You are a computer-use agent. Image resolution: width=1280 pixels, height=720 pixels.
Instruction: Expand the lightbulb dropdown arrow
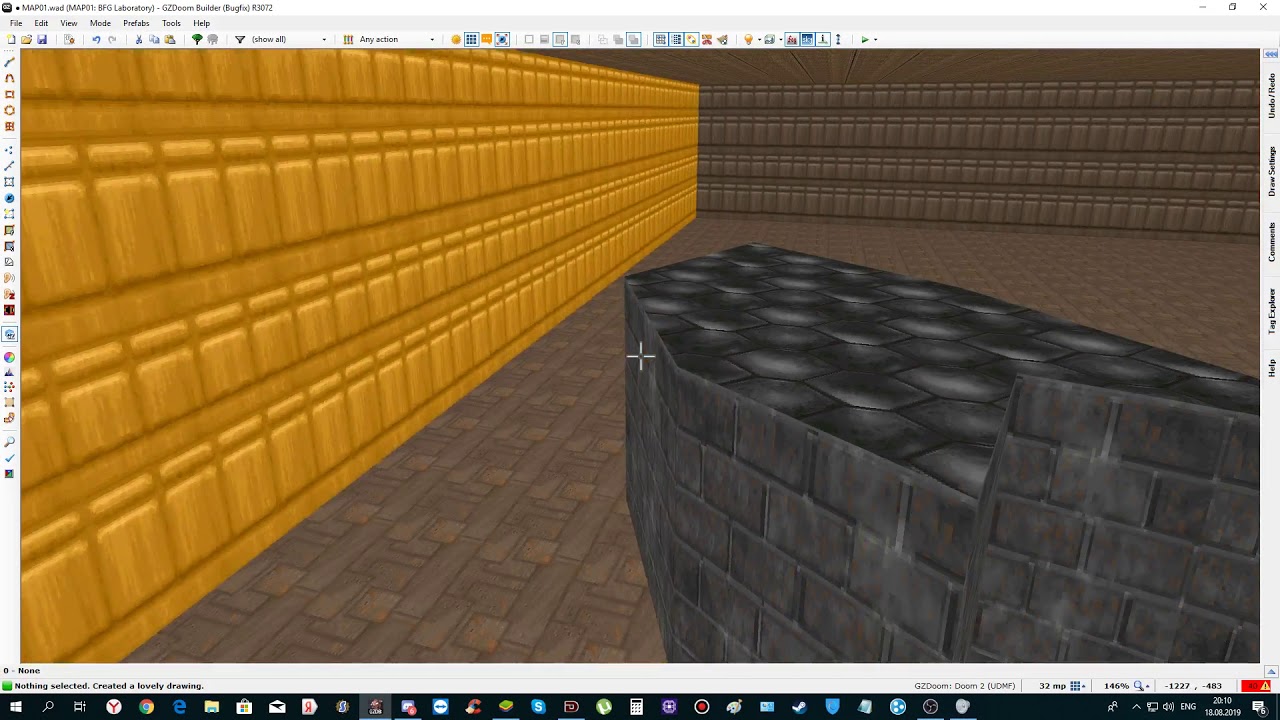759,39
